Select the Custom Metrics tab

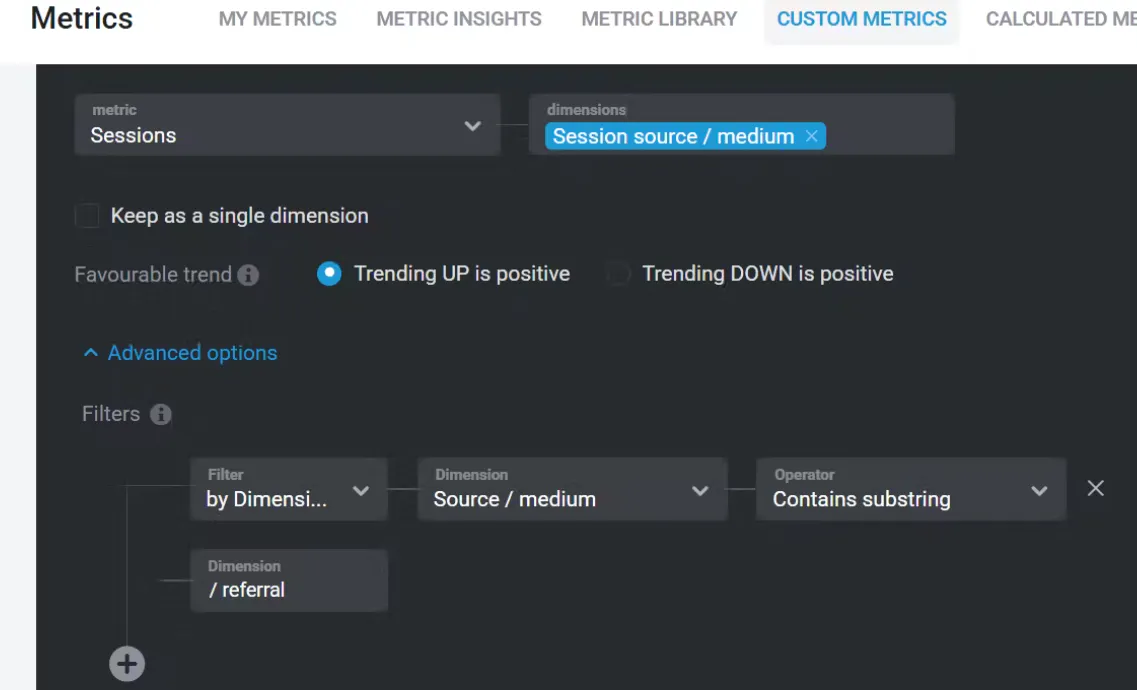(861, 19)
